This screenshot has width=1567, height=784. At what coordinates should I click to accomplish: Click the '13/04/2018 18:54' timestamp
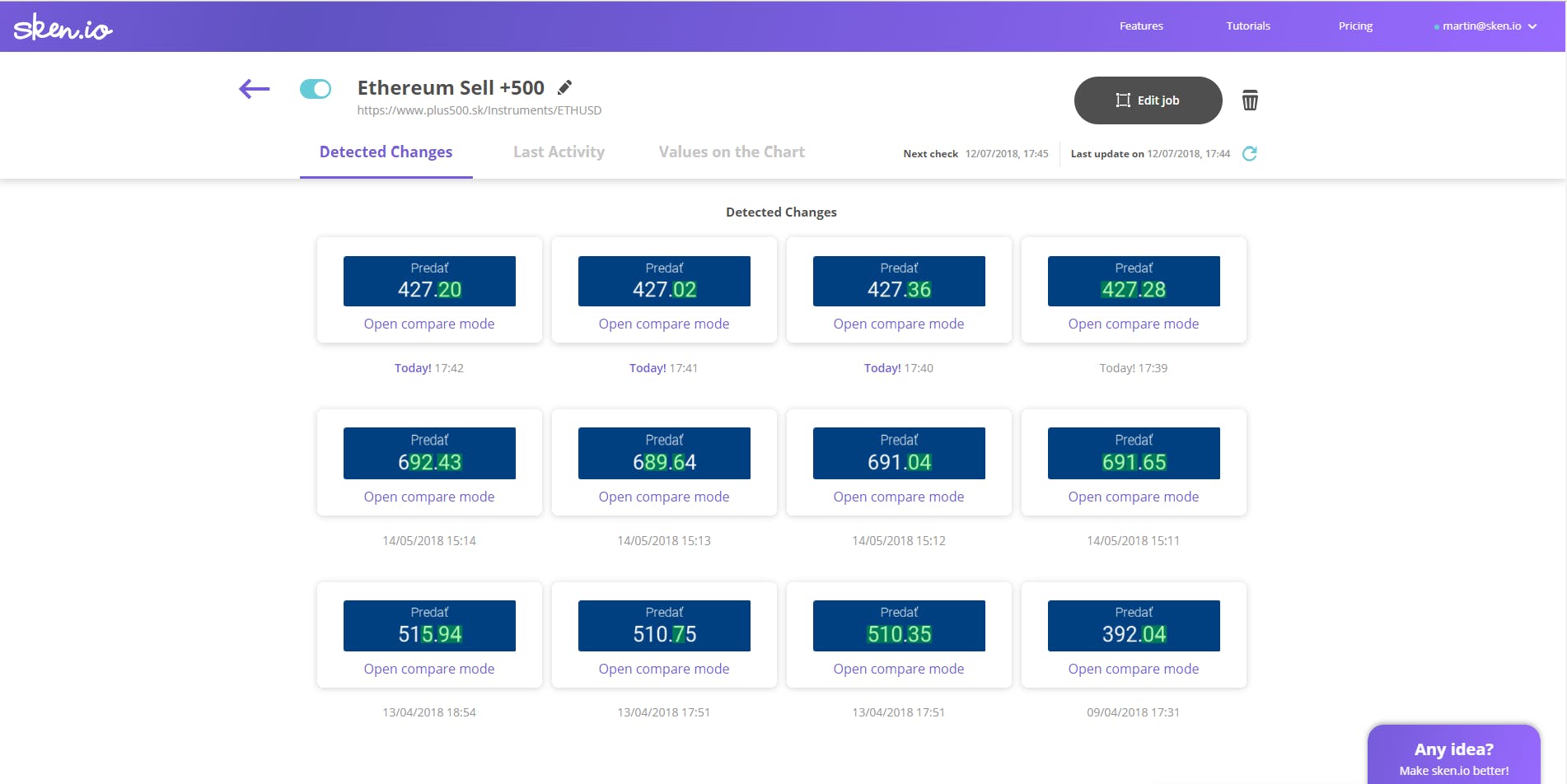point(429,712)
